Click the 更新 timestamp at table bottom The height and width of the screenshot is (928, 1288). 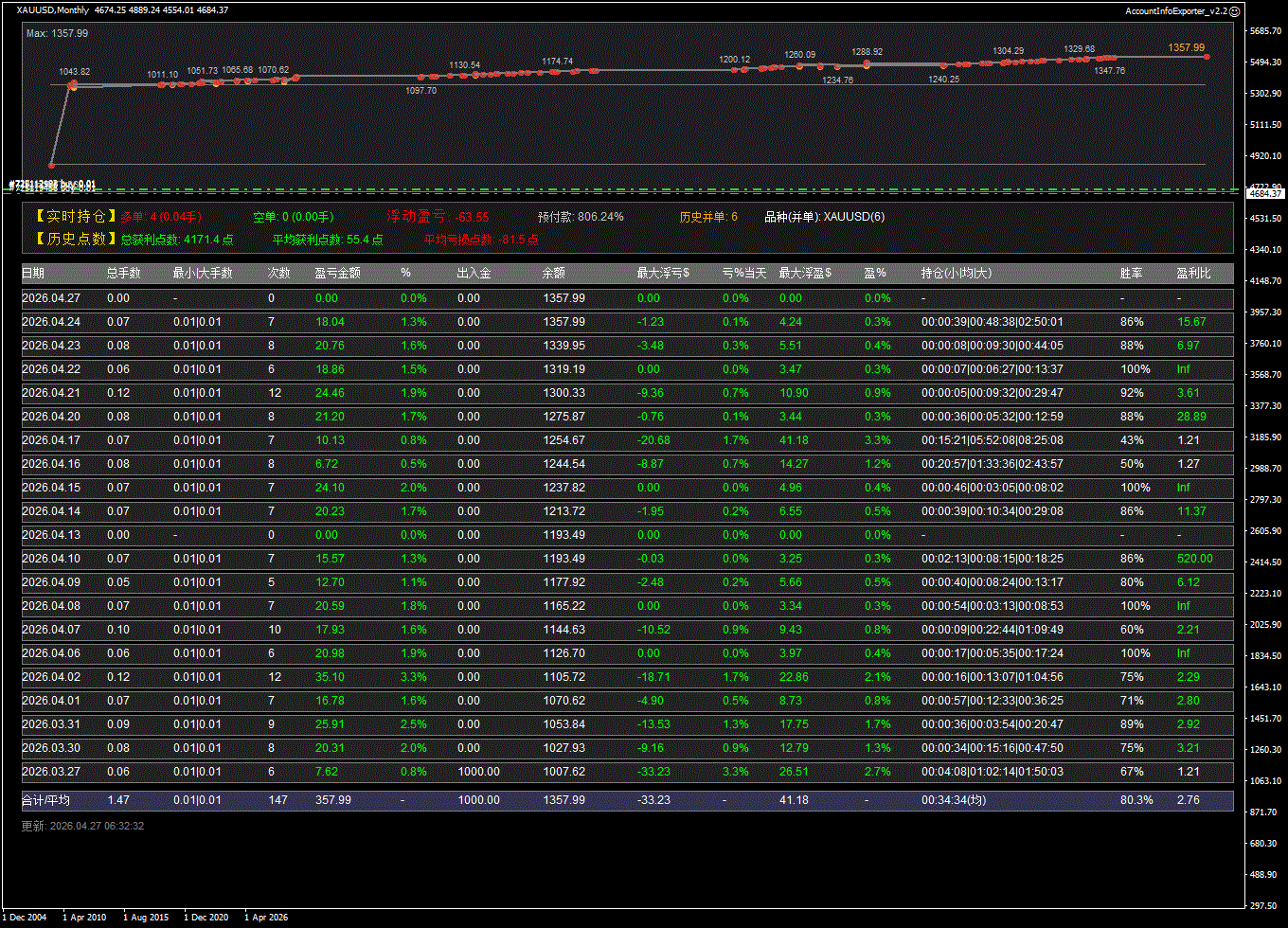point(82,826)
